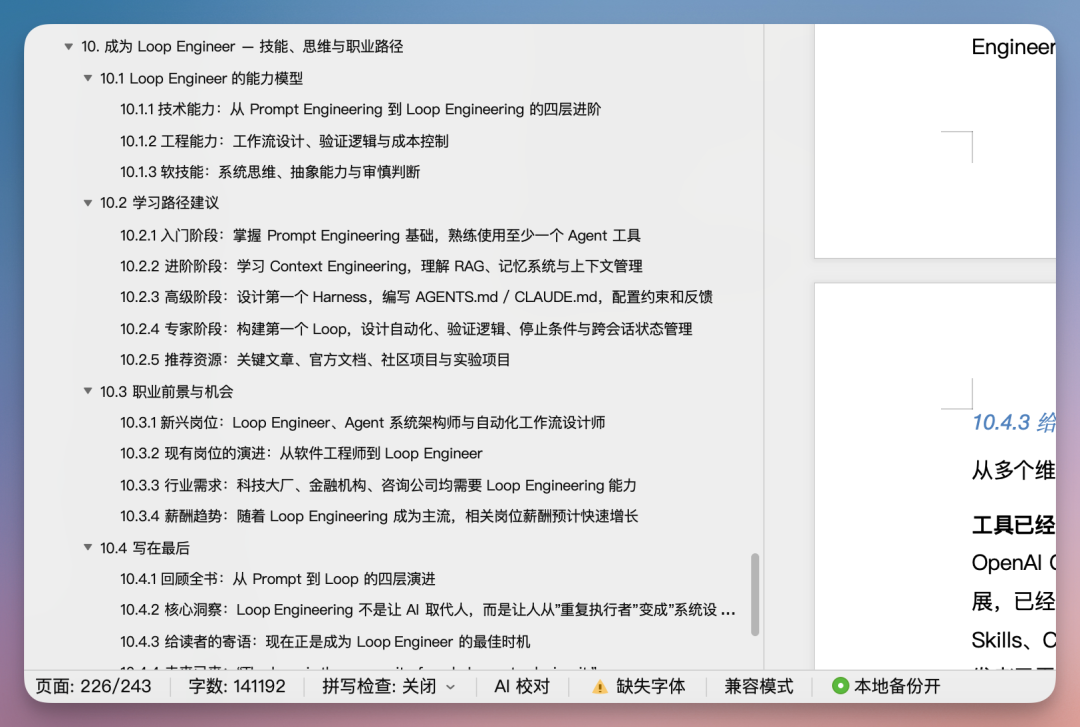
Task: Navigate to 10.4.1 回顾全书
Action: pyautogui.click(x=278, y=579)
